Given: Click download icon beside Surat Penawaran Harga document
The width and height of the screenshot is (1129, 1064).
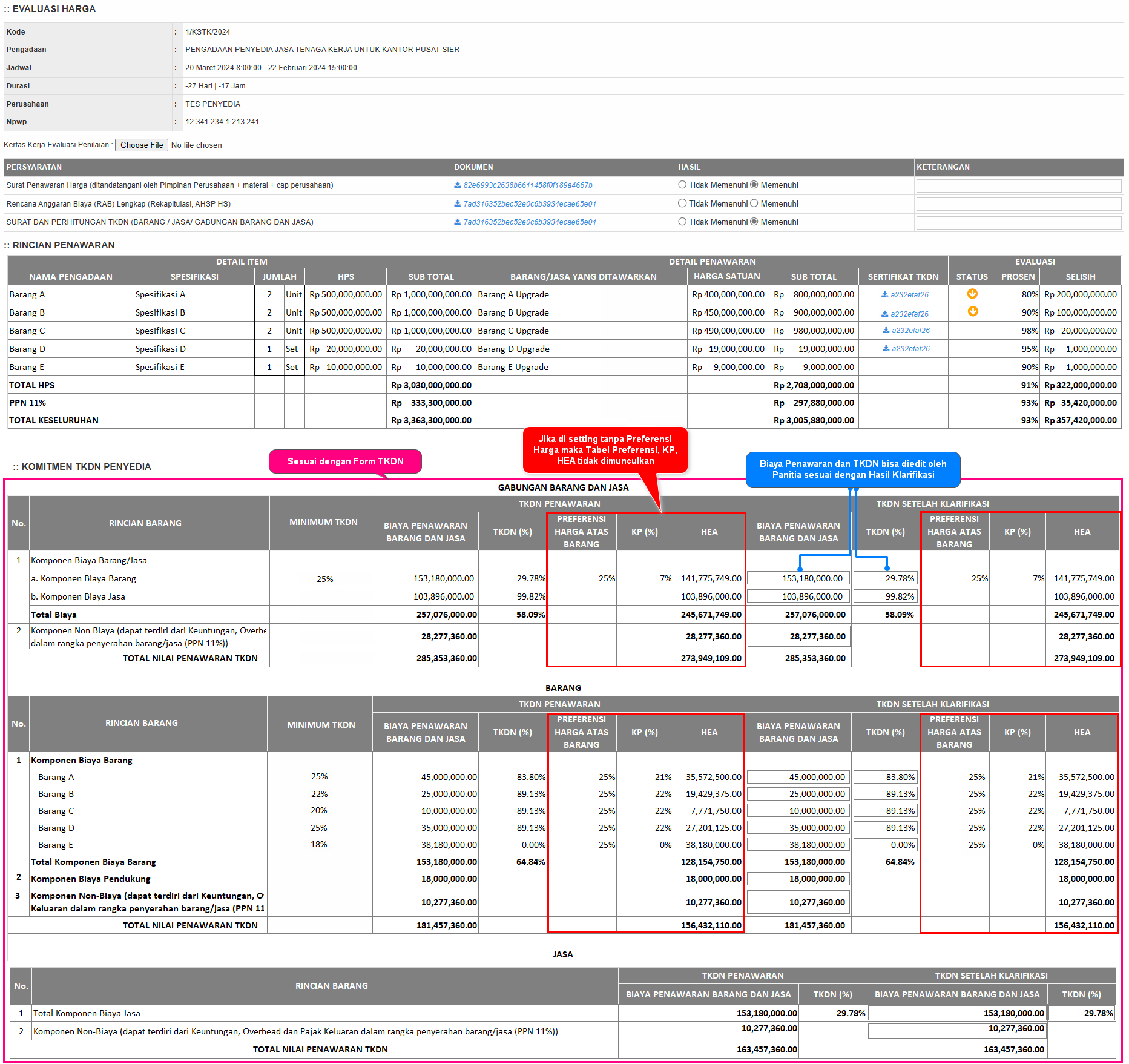Looking at the screenshot, I should 458,185.
